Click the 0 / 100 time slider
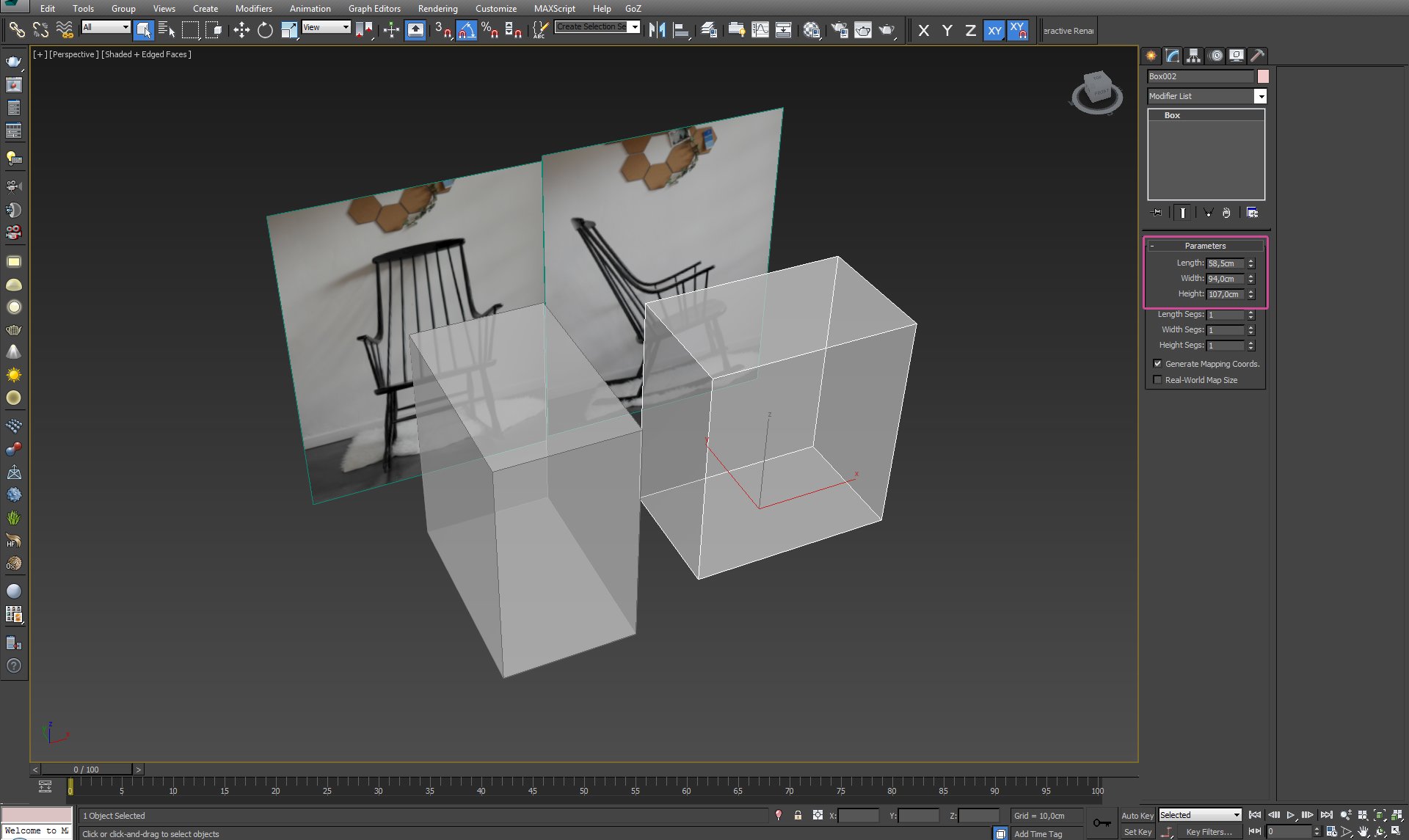 87,770
